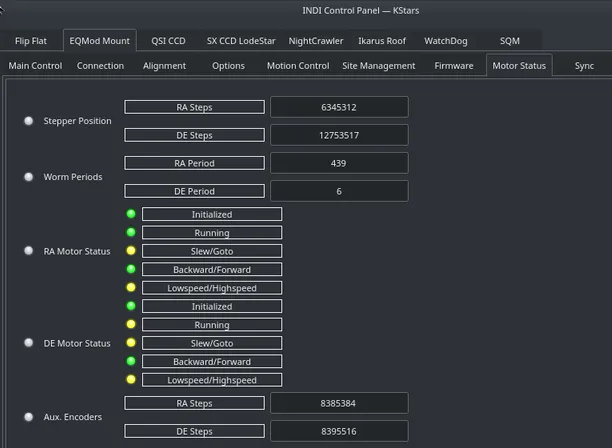The image size is (612, 448).
Task: Open the Ikarus Roof tab
Action: coord(382,41)
